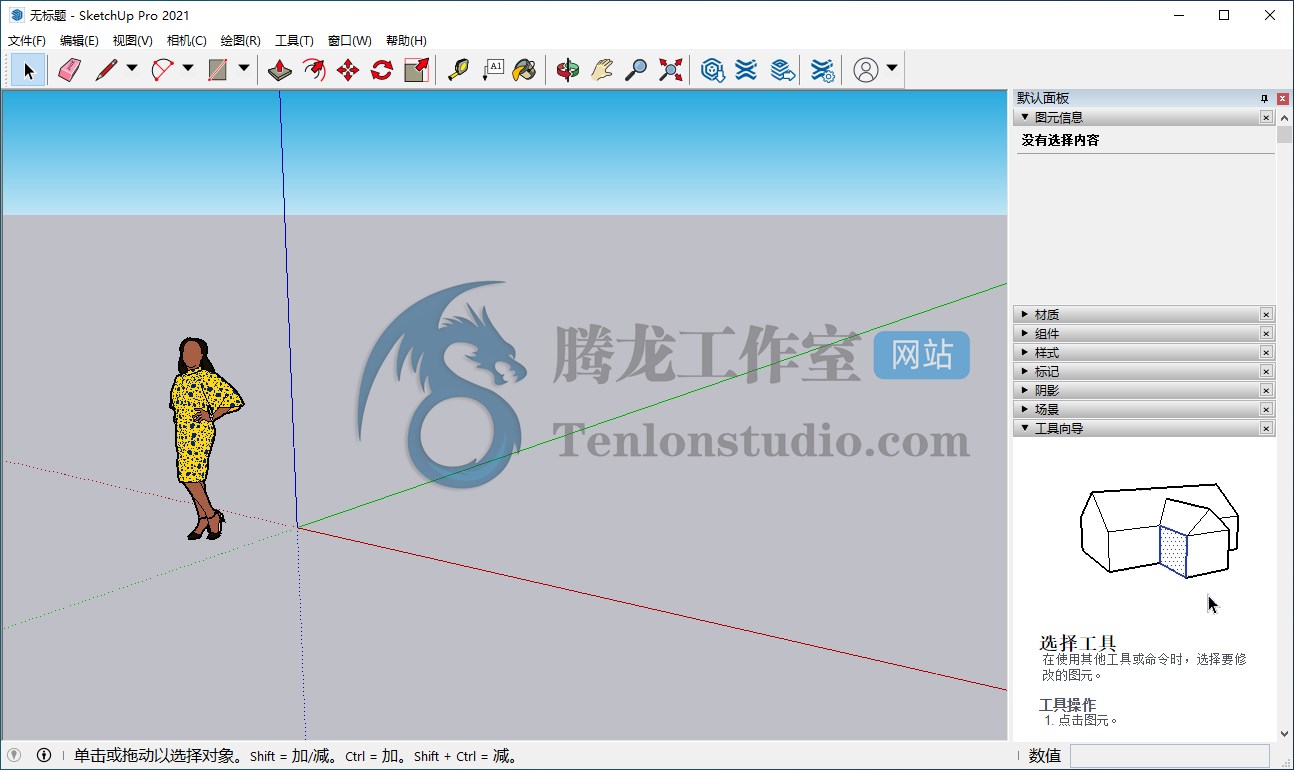
Task: Click the geo-location status bar icon
Action: (x=15, y=756)
